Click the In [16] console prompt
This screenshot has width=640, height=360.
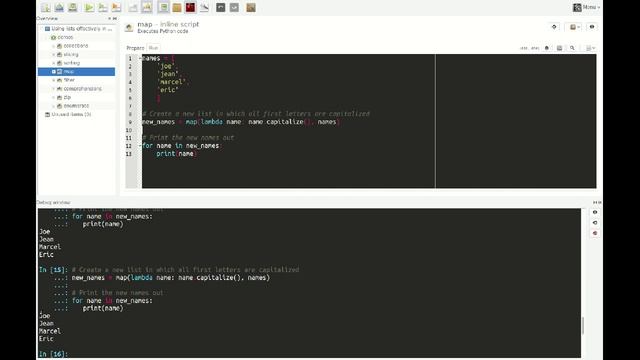pyautogui.click(x=53, y=354)
